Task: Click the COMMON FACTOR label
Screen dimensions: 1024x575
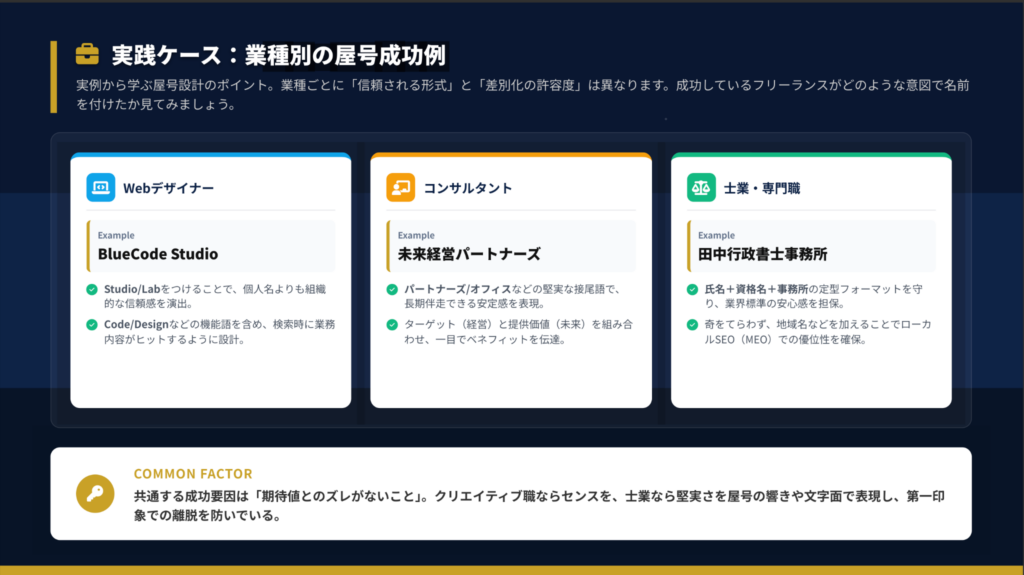Action: tap(193, 474)
